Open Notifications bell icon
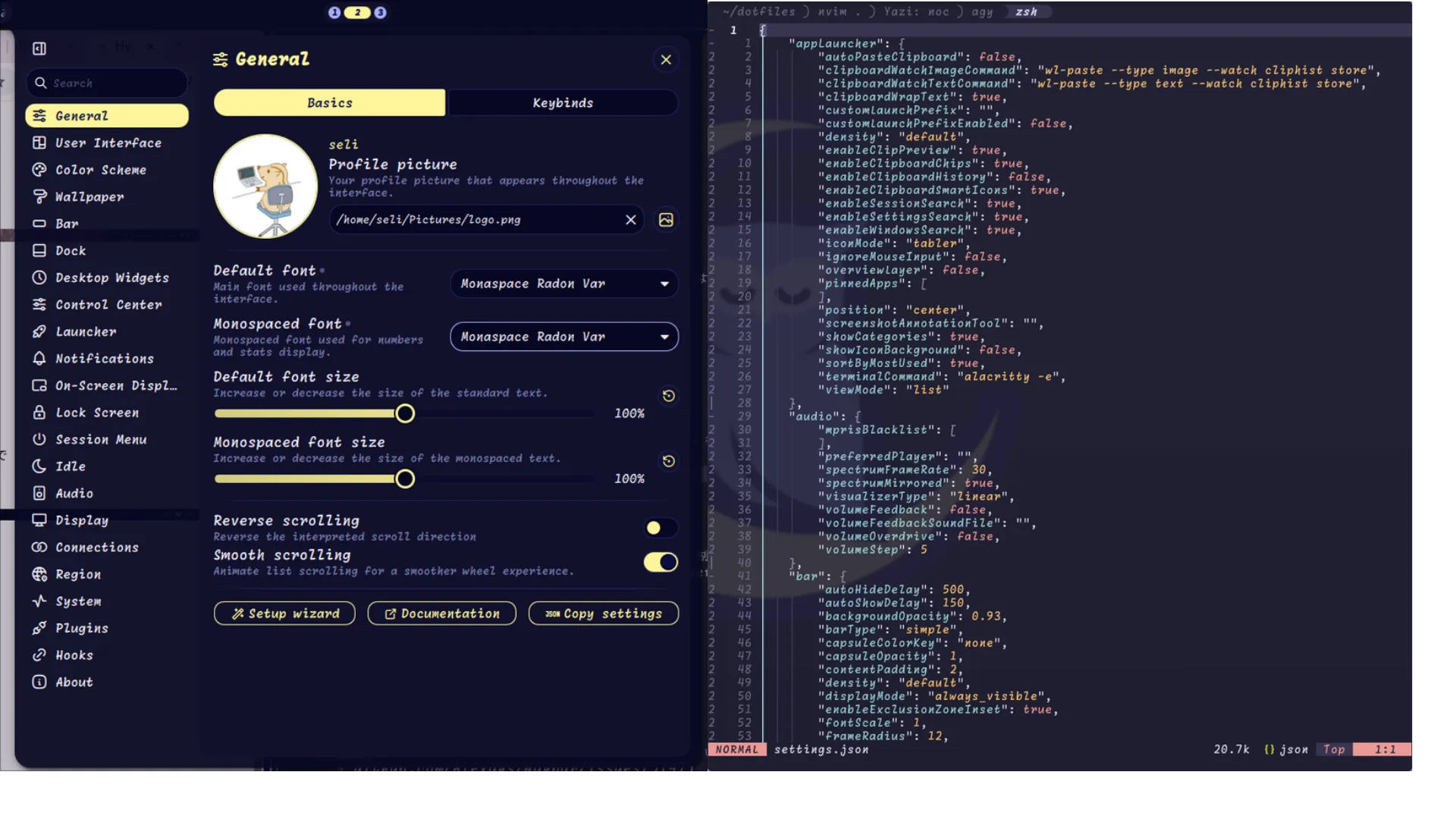 coord(39,358)
